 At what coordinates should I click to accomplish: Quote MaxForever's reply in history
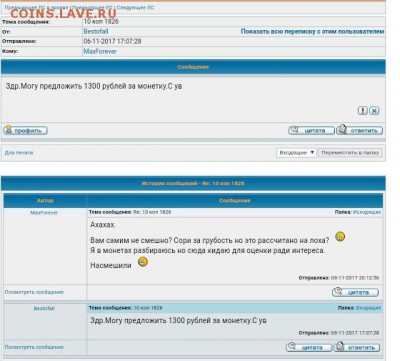coord(355,292)
